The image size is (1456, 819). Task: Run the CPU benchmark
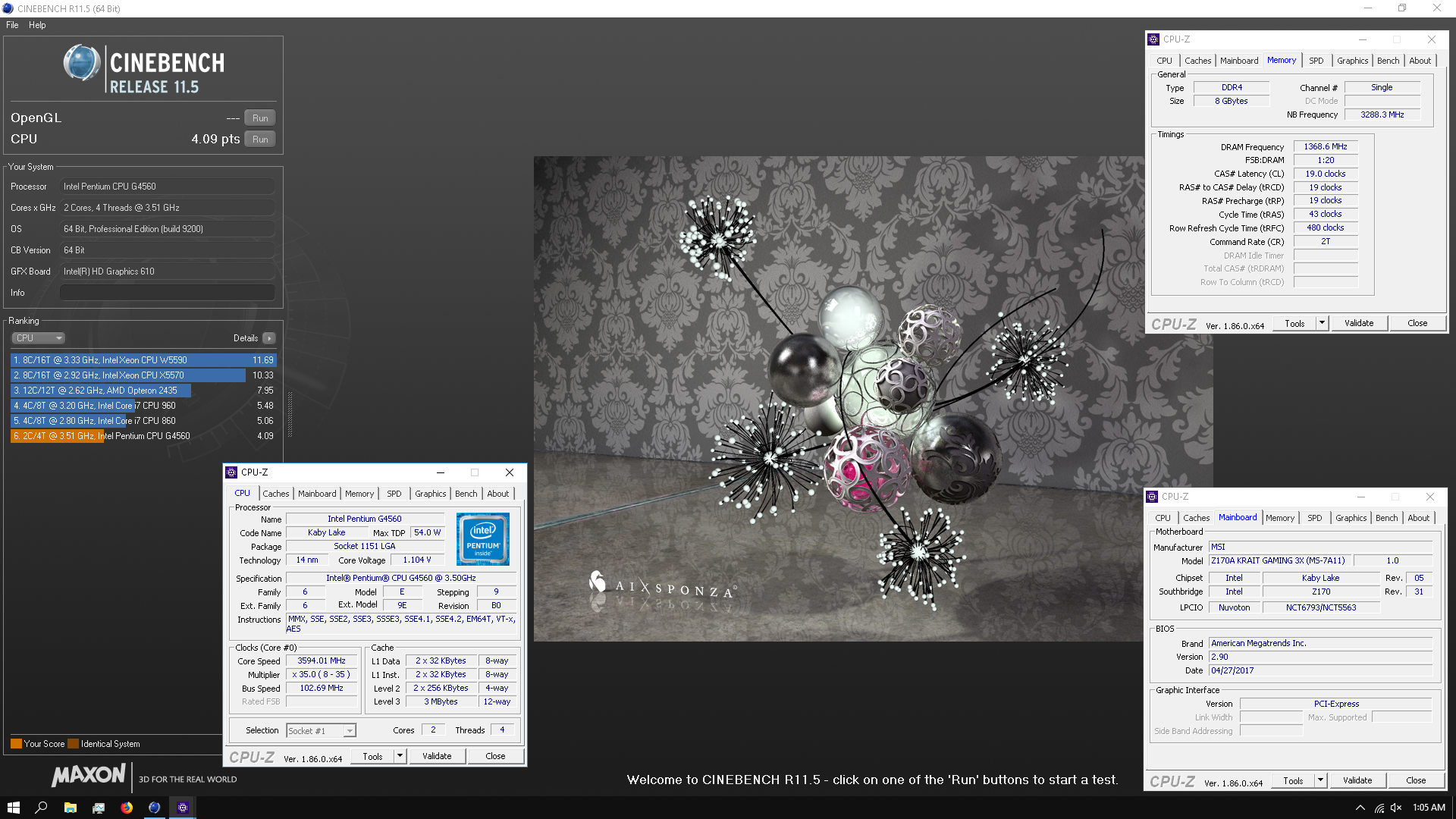click(x=260, y=140)
